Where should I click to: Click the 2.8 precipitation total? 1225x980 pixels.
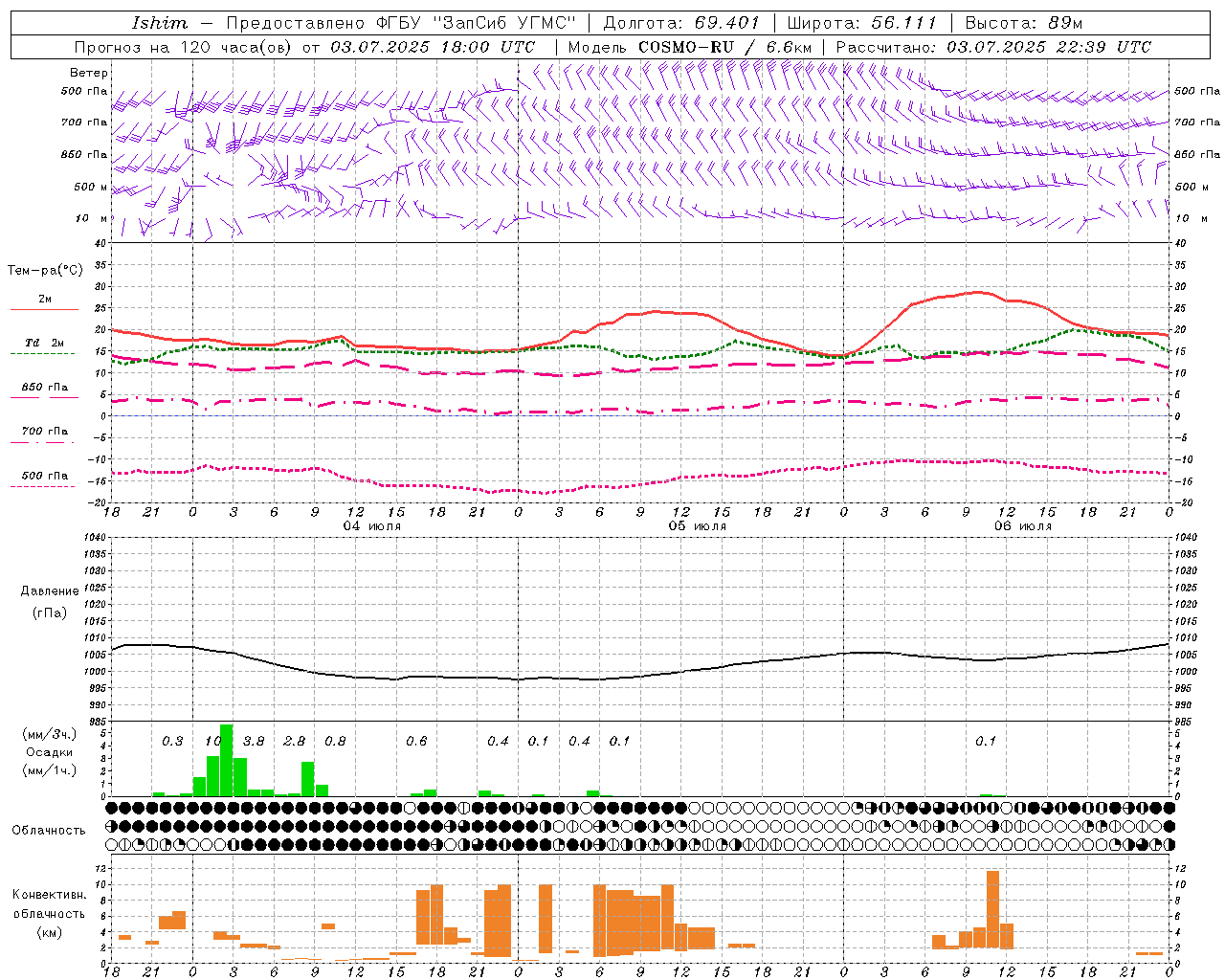295,742
